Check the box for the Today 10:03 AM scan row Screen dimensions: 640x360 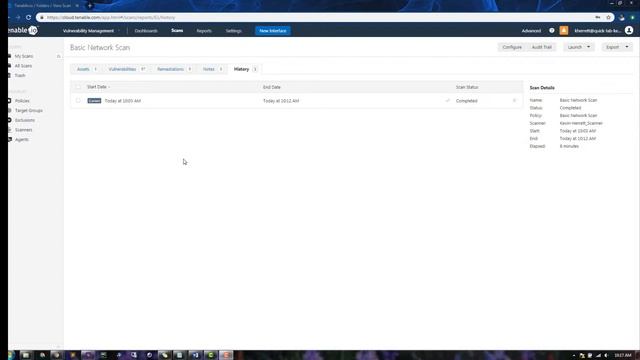click(x=78, y=100)
